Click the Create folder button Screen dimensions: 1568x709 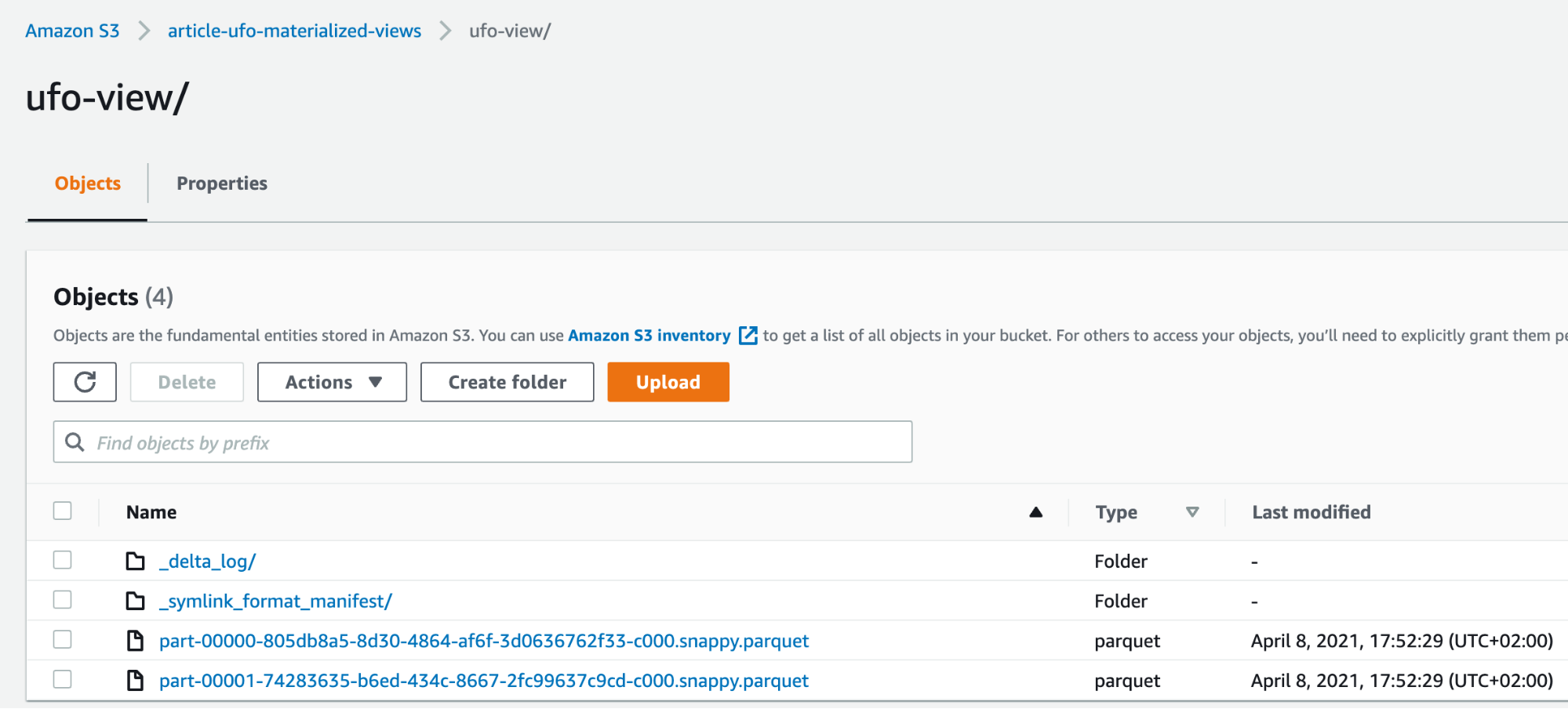click(x=507, y=382)
